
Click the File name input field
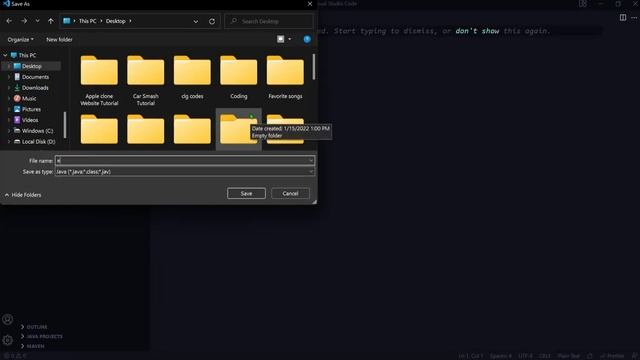pos(182,161)
